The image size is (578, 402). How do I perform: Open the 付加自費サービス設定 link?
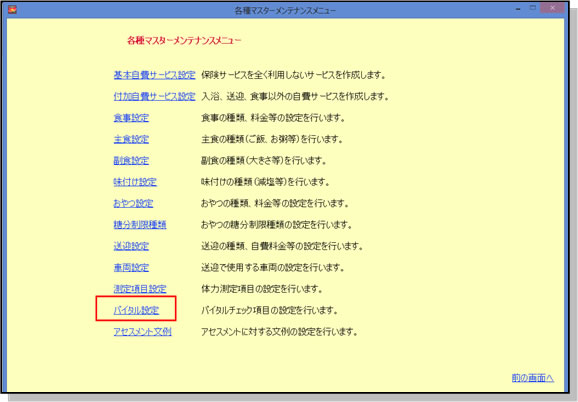(x=154, y=97)
